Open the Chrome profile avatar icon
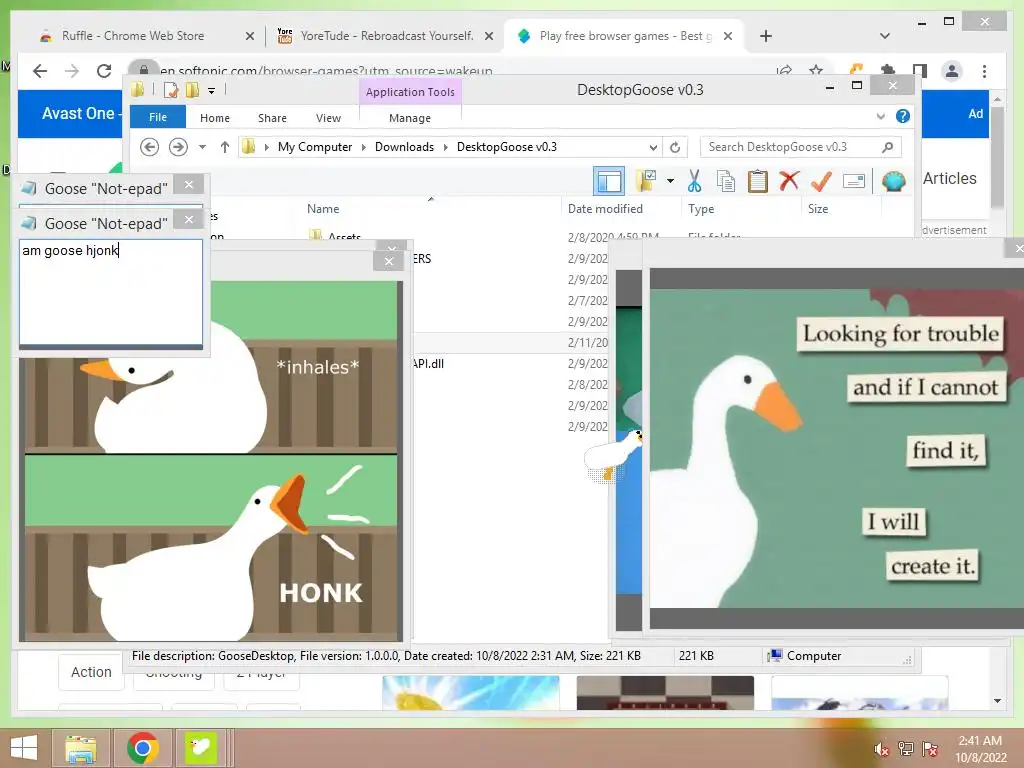1024x768 pixels. pos(952,71)
